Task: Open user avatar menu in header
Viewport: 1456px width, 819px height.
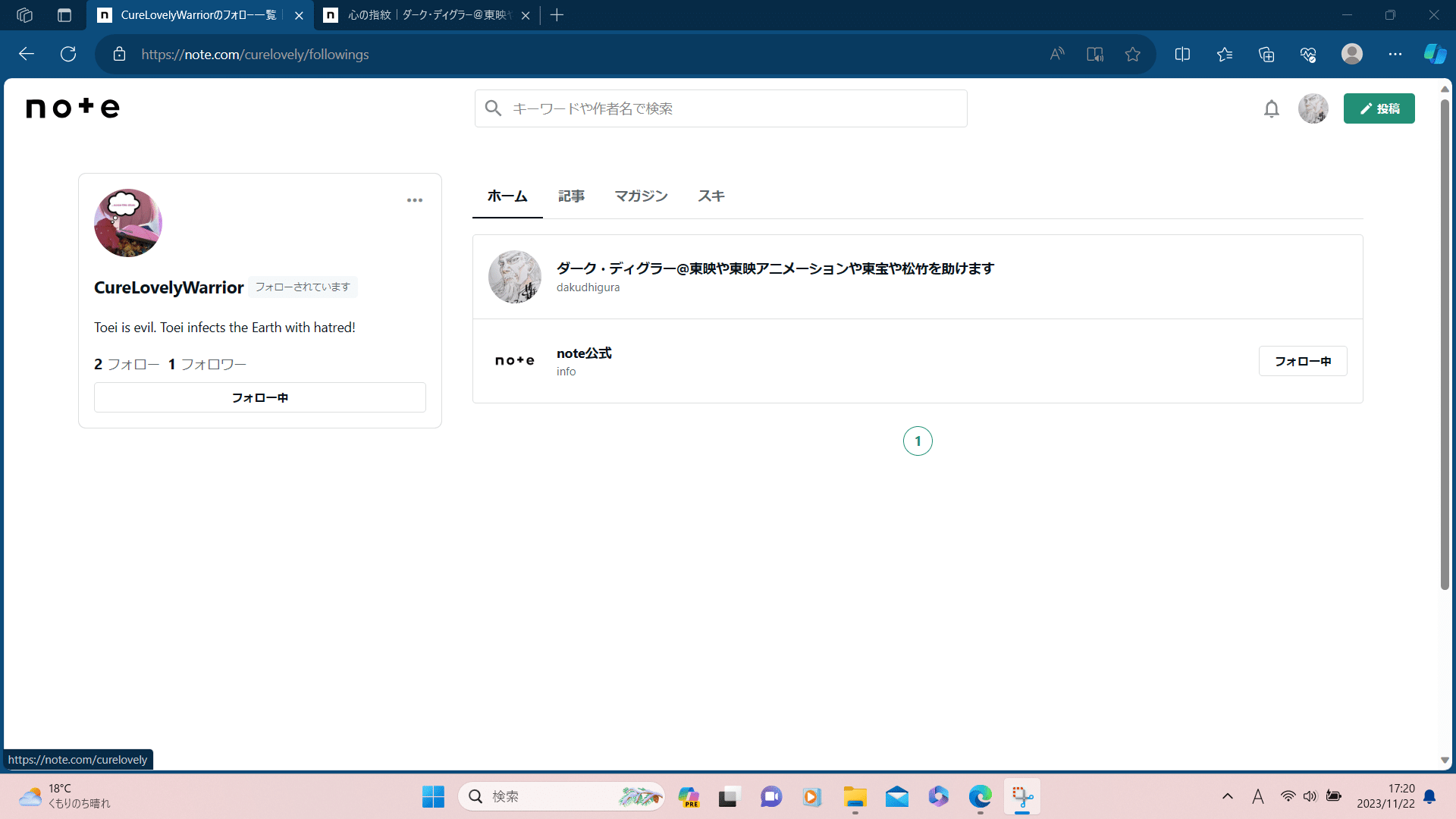Action: click(1313, 108)
